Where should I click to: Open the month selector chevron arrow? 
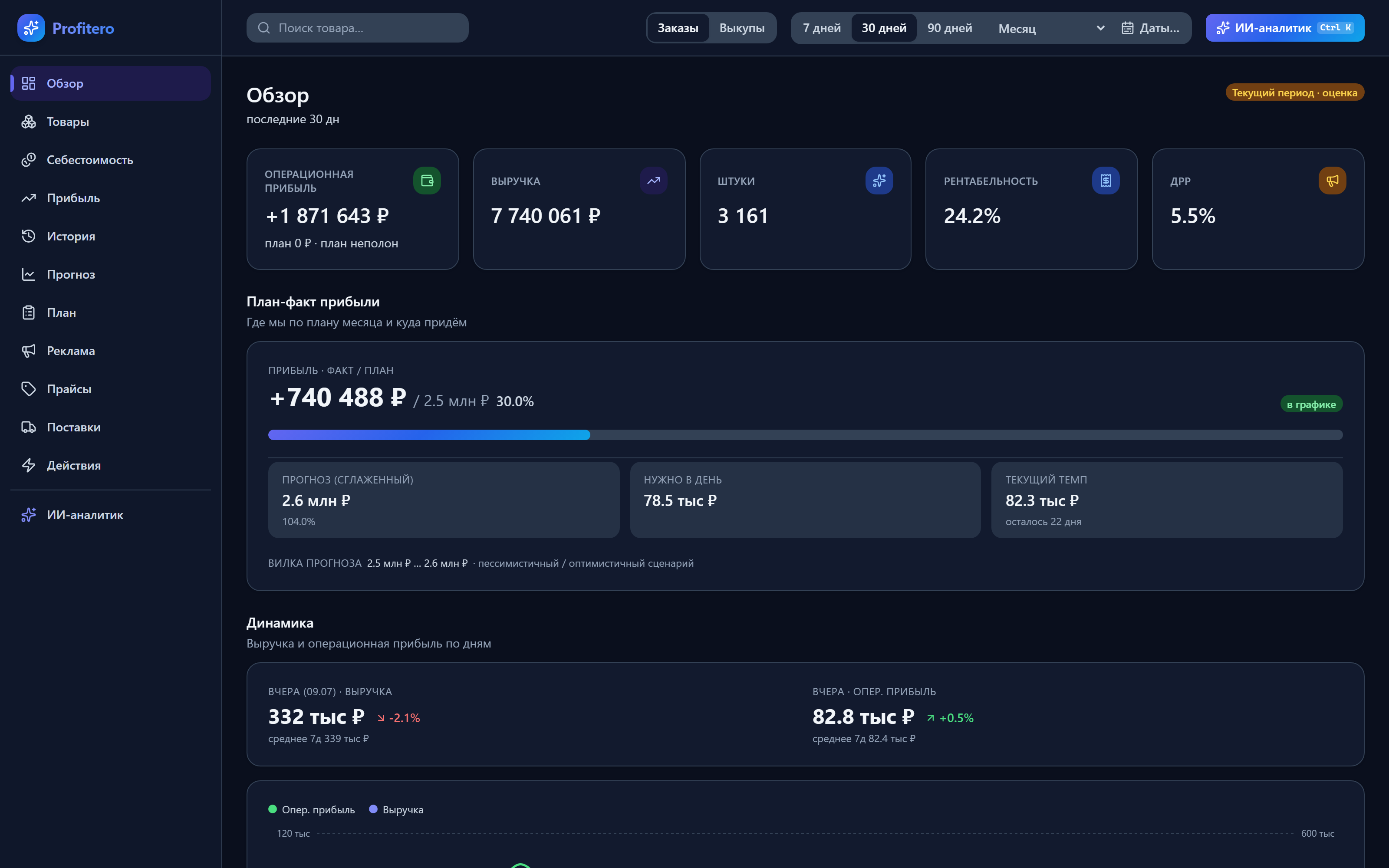[1100, 28]
